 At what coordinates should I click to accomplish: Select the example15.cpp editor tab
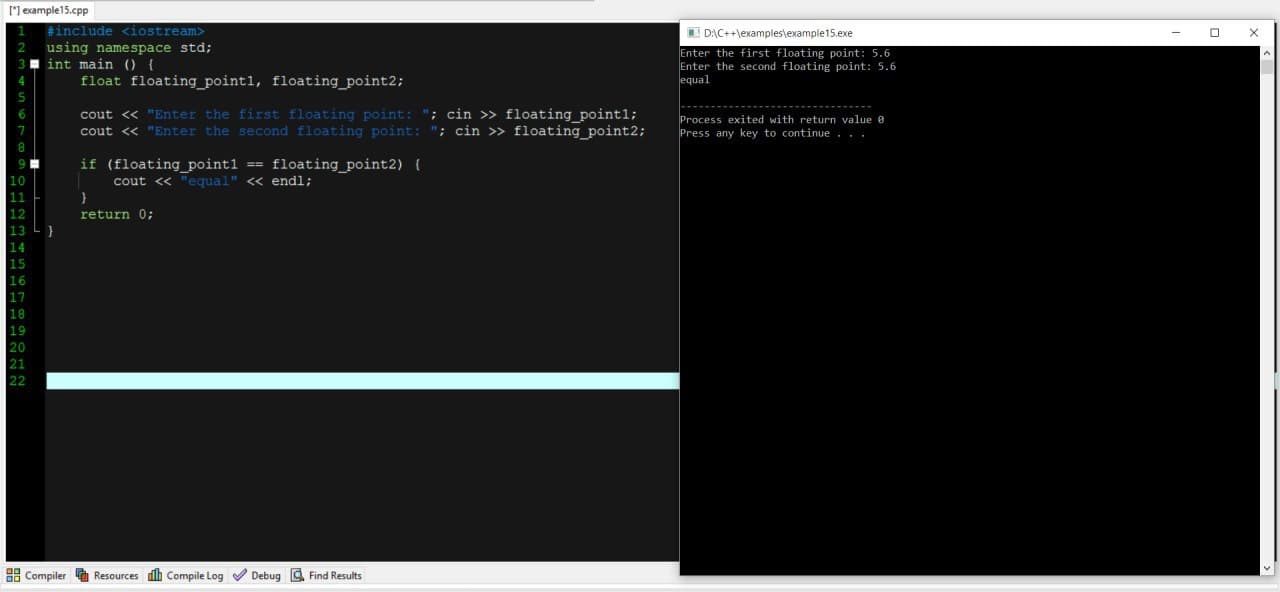pos(48,9)
